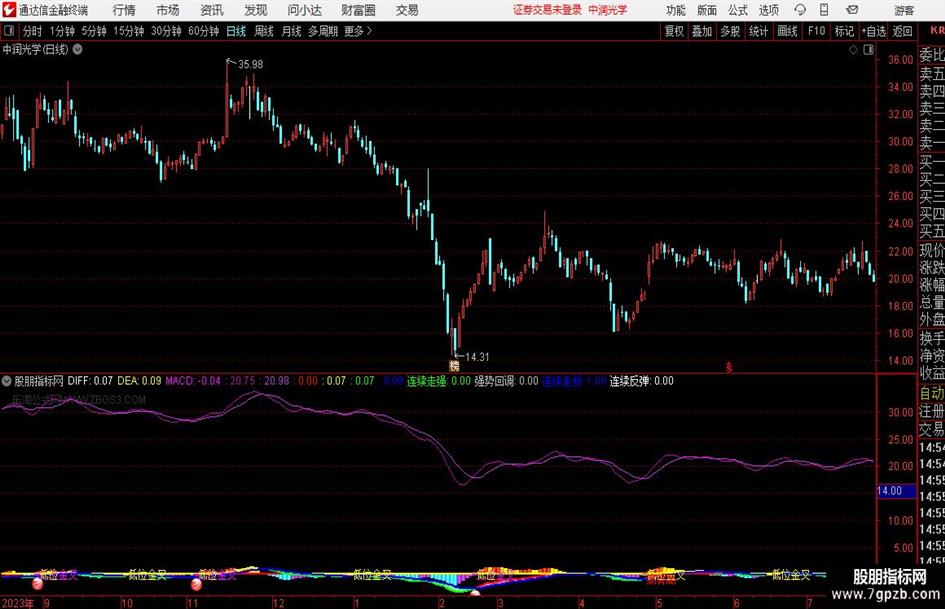945x609 pixels.
Task: Switch to 分时 intraday chart
Action: [x=32, y=31]
